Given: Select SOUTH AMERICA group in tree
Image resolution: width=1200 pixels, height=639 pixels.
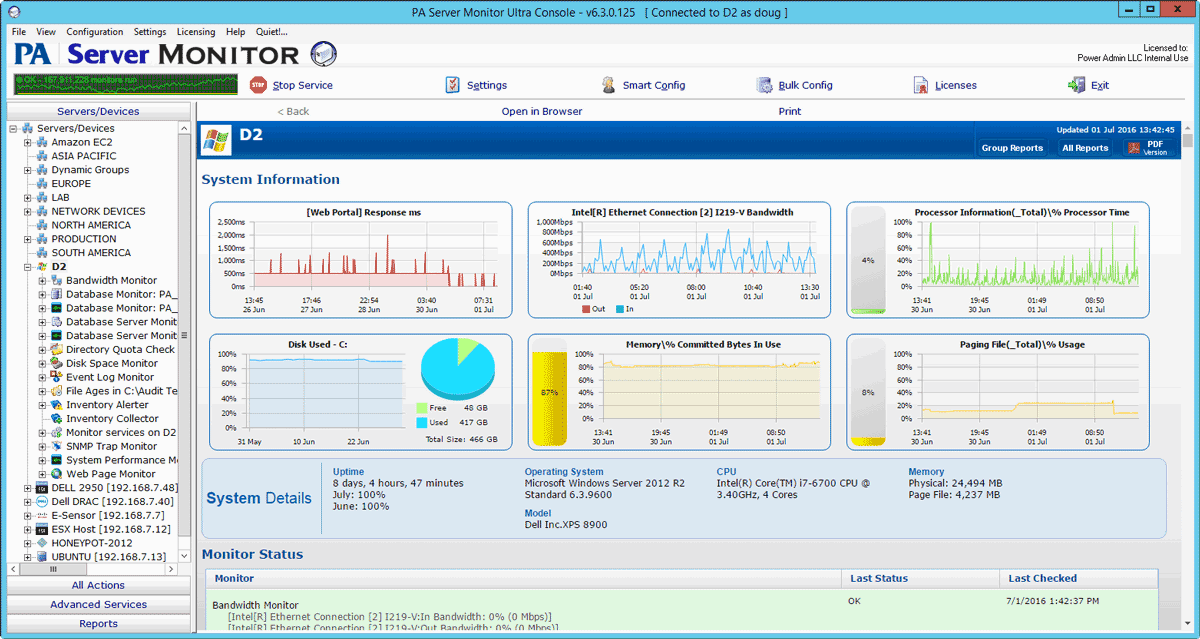Looking at the screenshot, I should click(x=91, y=253).
